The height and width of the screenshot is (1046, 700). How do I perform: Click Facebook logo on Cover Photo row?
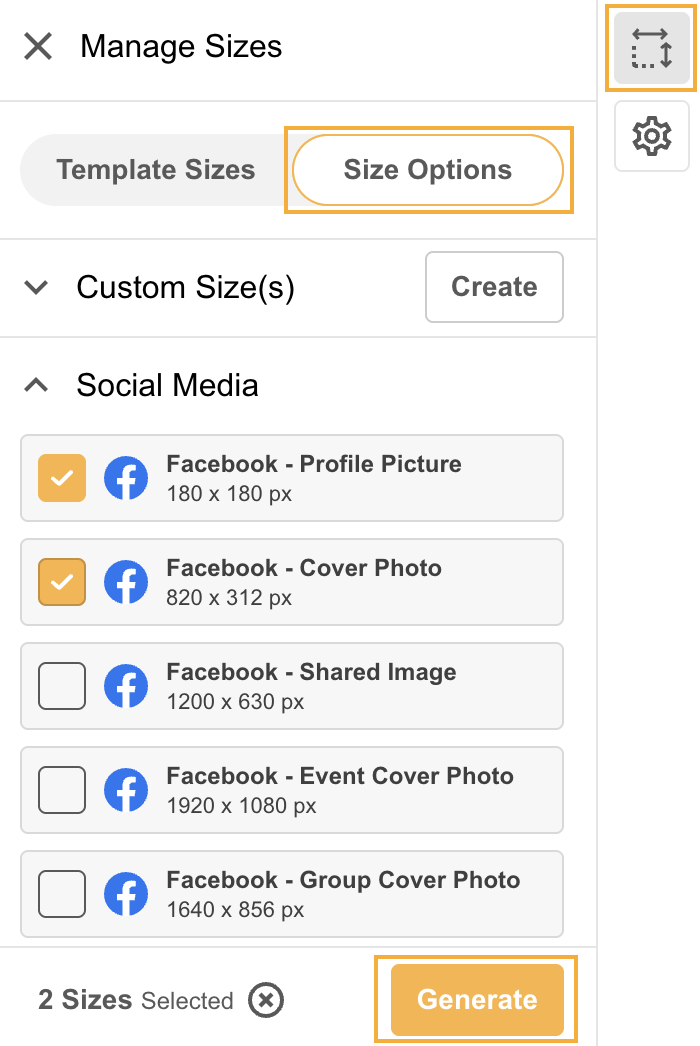(x=126, y=582)
